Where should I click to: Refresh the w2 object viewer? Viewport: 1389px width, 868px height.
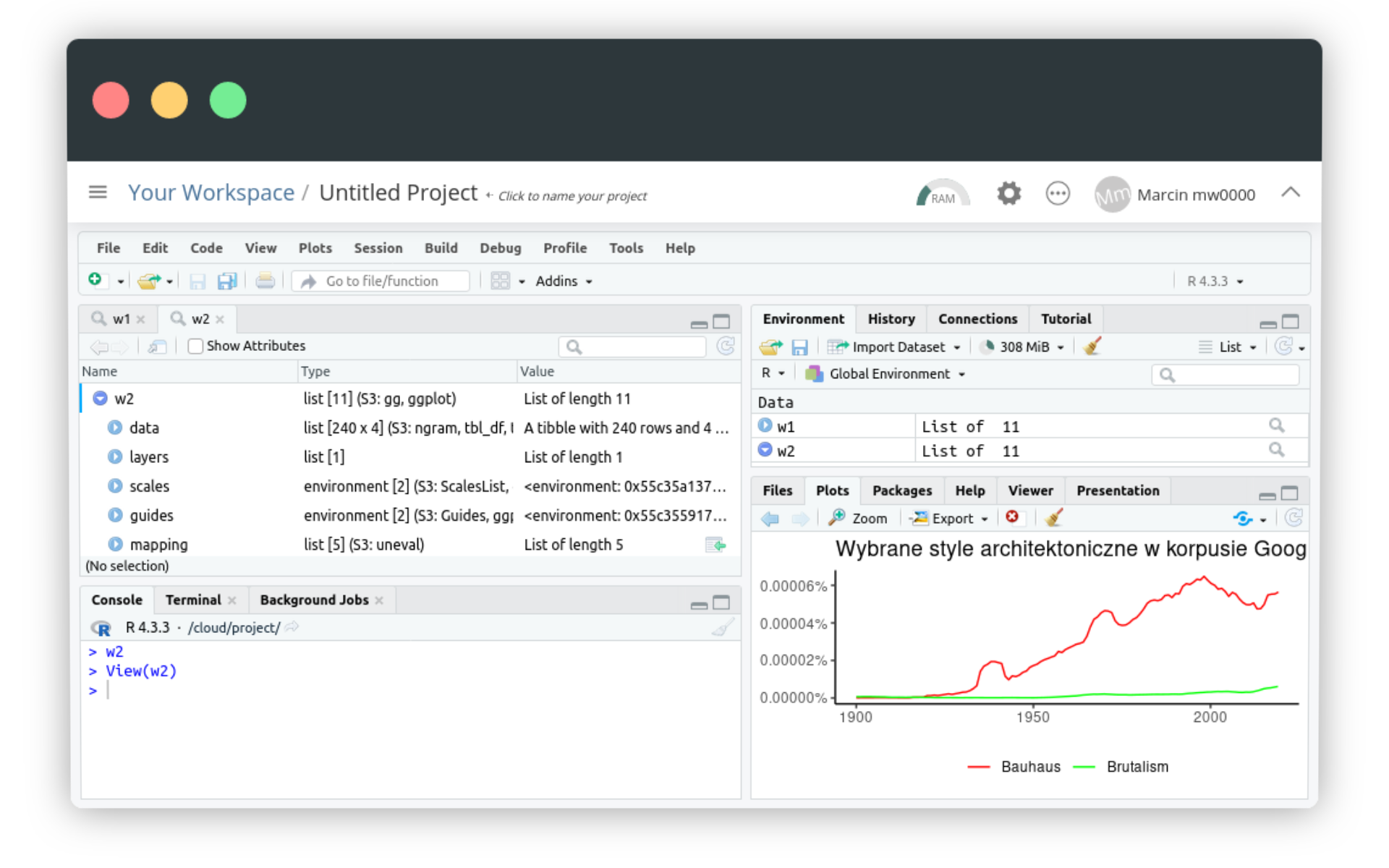coord(726,346)
